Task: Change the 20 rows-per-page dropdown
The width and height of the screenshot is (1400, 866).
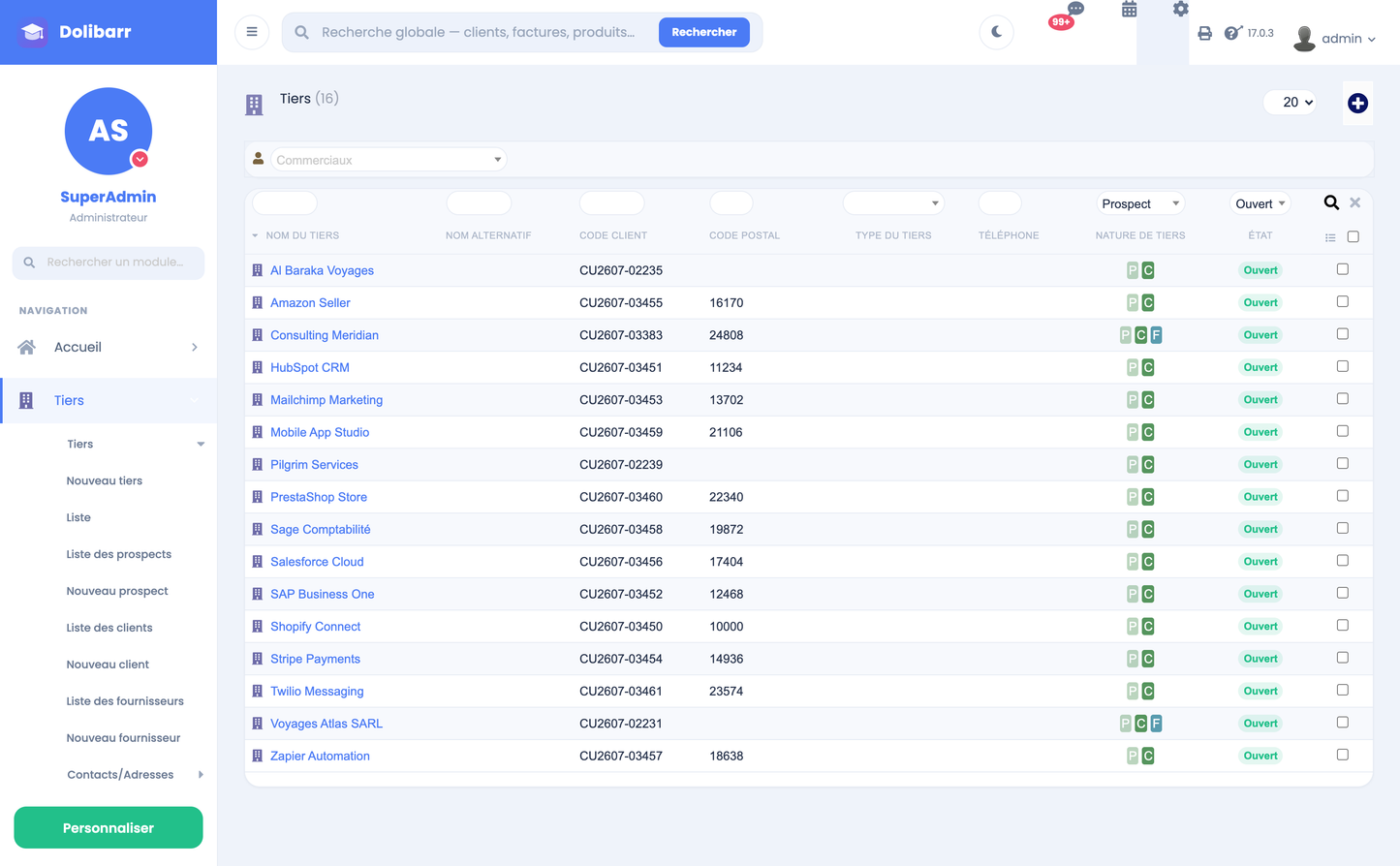Action: pos(1291,102)
